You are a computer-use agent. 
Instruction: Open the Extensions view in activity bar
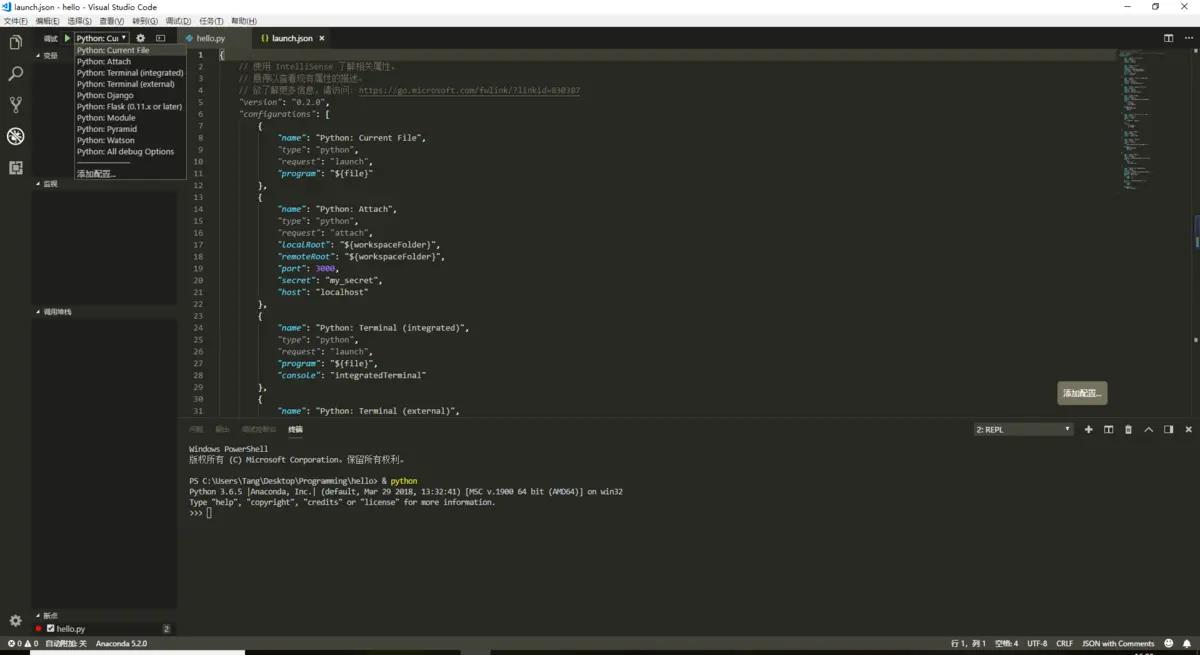tap(15, 168)
